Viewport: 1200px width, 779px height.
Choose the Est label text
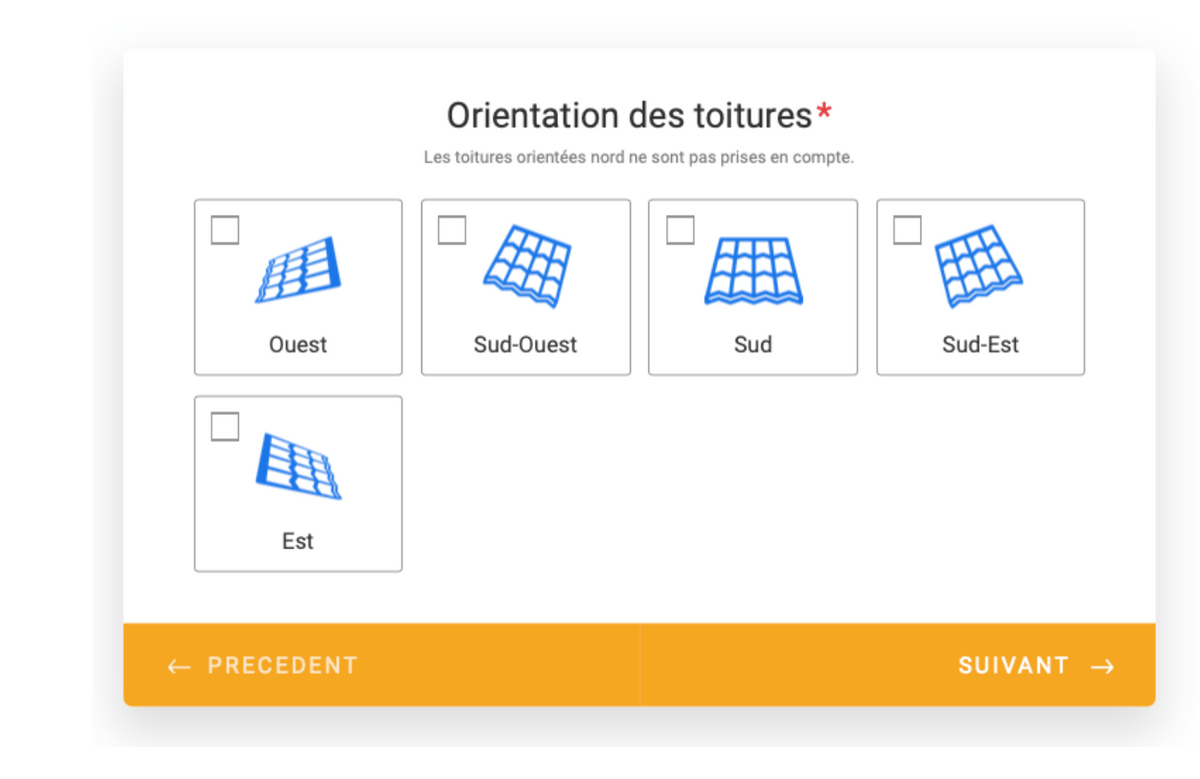point(298,542)
